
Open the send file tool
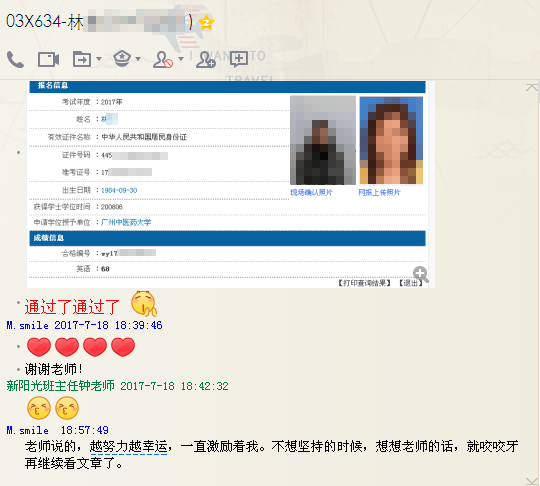click(82, 59)
